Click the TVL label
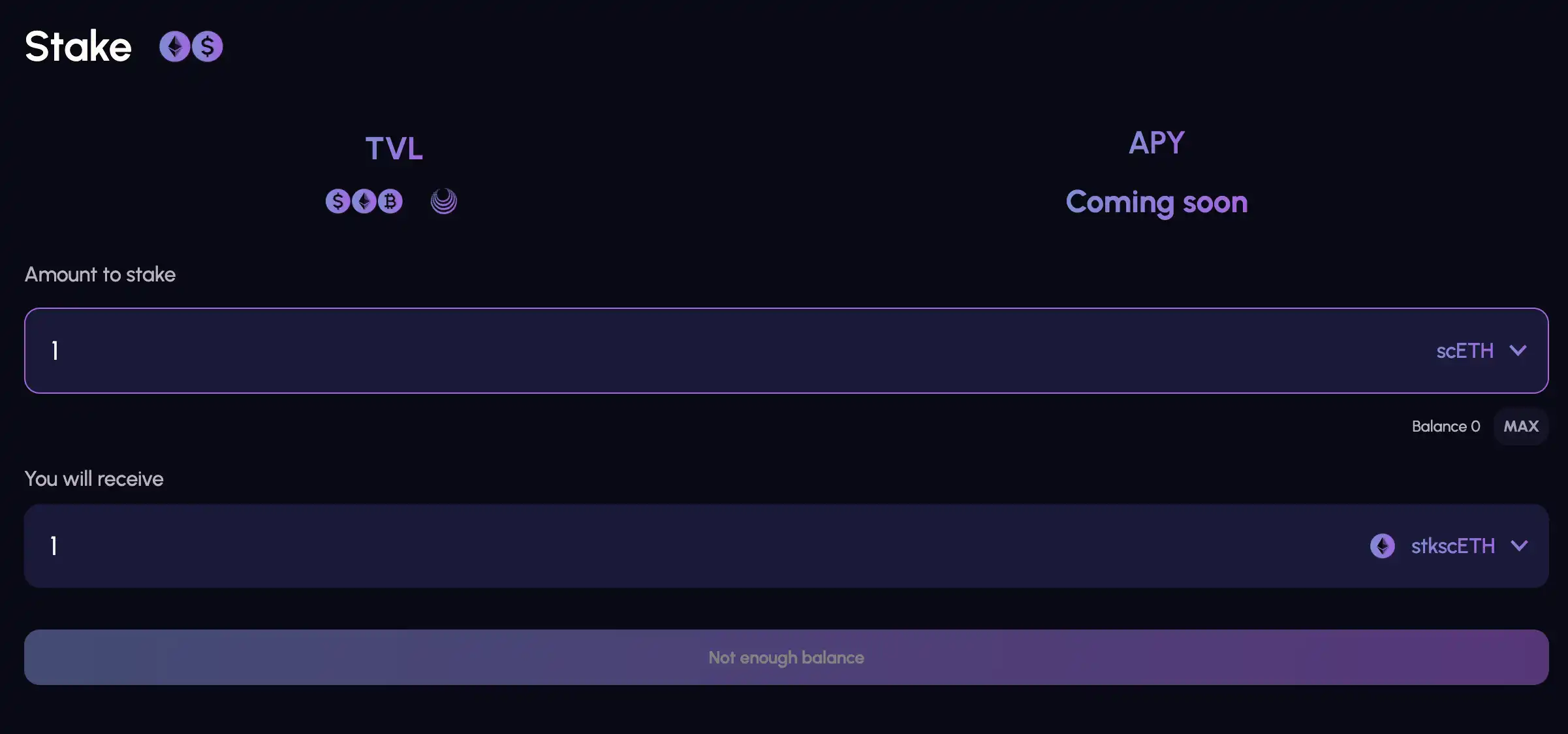This screenshot has width=1568, height=734. (394, 148)
